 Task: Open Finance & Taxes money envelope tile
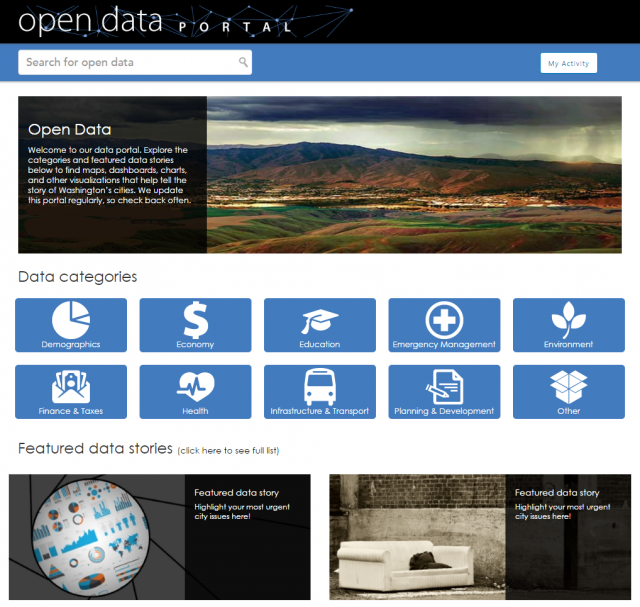point(71,392)
